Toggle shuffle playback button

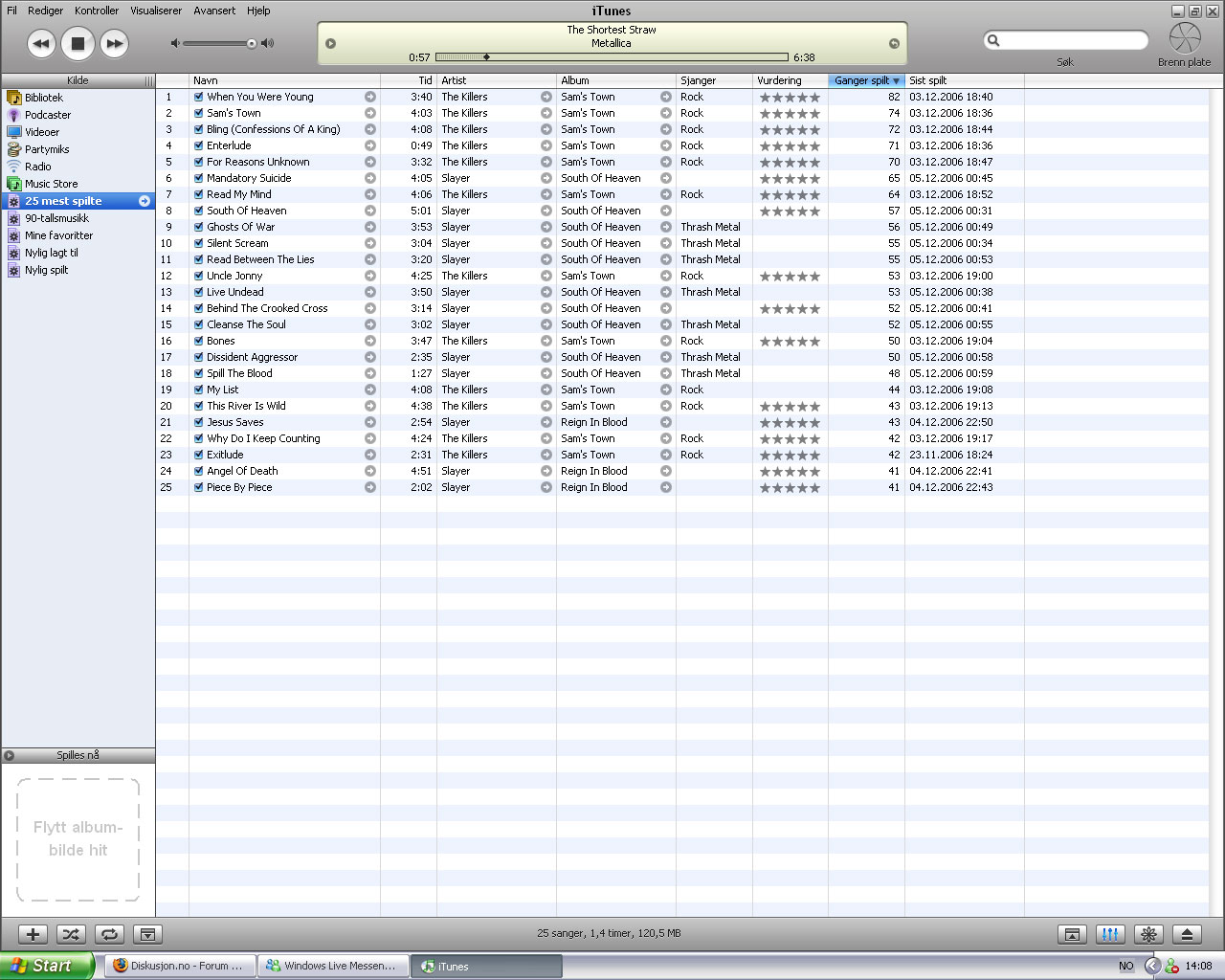72,934
